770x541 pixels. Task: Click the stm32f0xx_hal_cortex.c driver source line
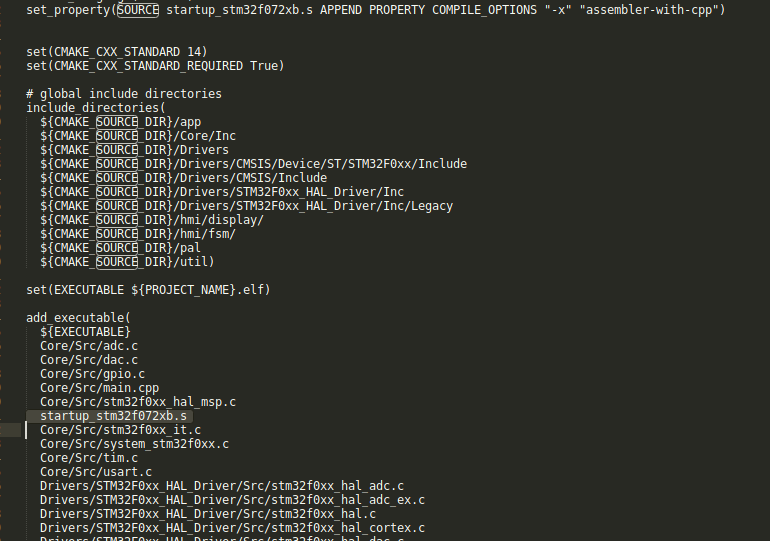(x=232, y=528)
